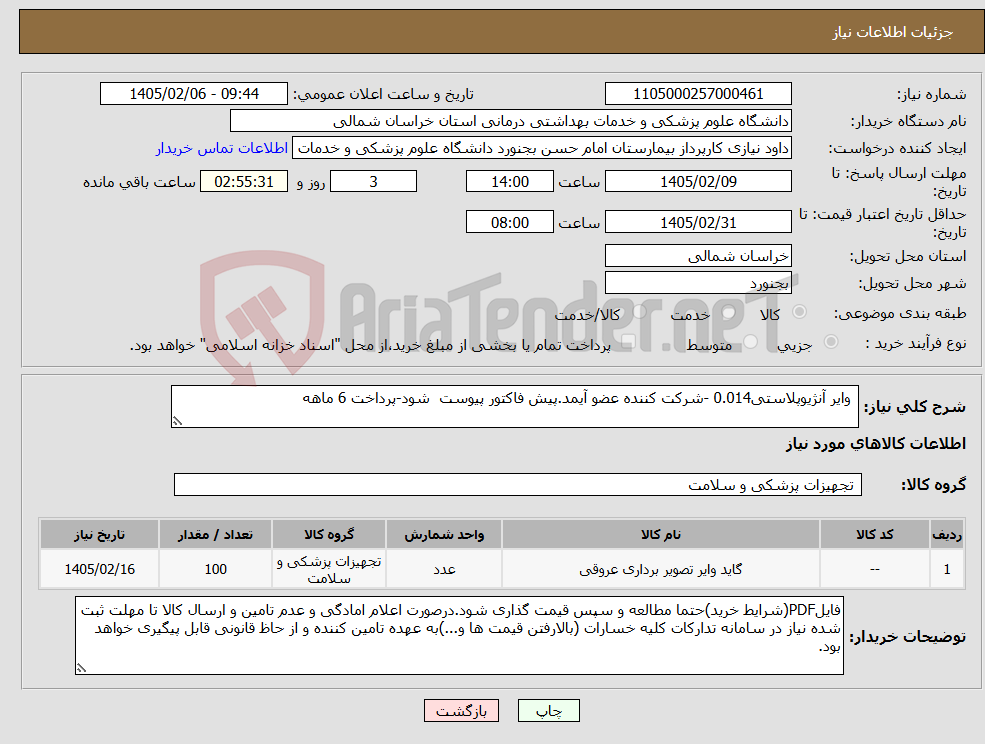Click the resize handle of buyer notes textarea
The image size is (985, 744).
(81, 669)
